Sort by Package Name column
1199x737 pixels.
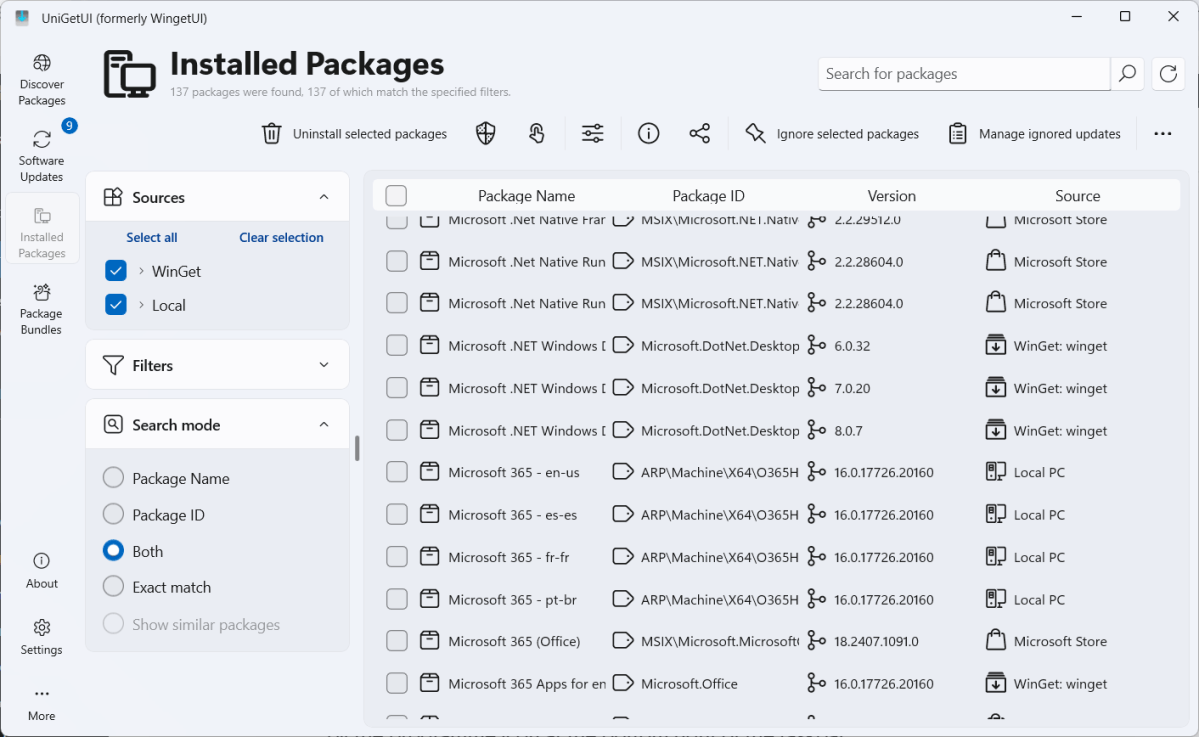click(x=526, y=196)
